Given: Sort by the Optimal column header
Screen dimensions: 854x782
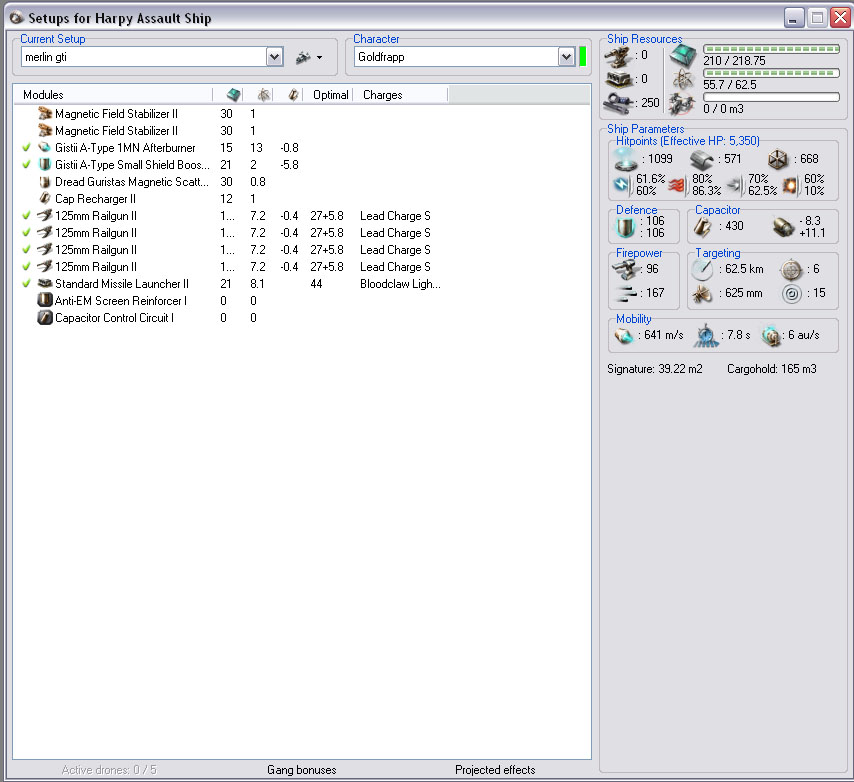Looking at the screenshot, I should 329,95.
